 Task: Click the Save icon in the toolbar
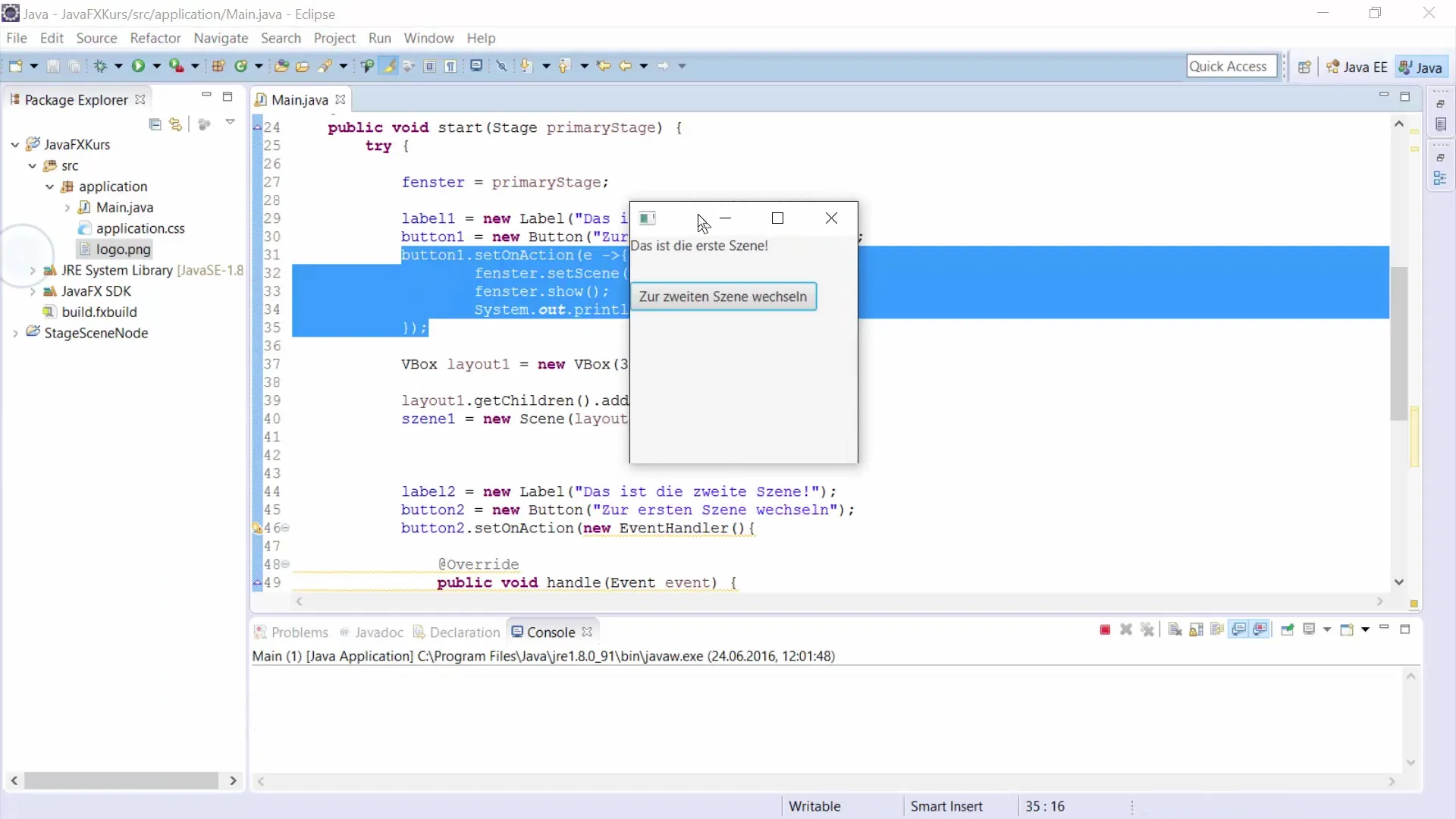tap(53, 66)
